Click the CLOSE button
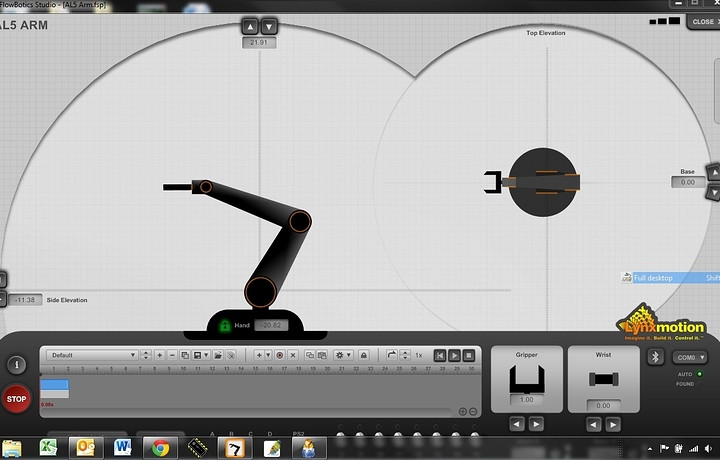Screen dimensions: 720x460 [703, 22]
